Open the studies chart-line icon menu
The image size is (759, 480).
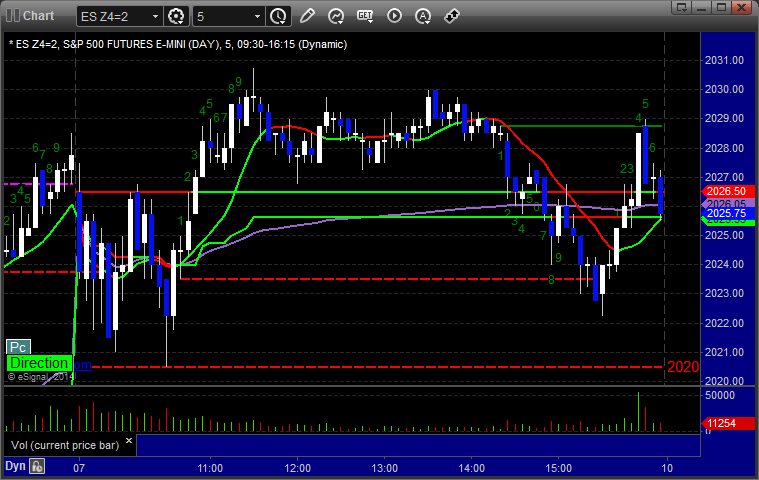click(x=336, y=16)
